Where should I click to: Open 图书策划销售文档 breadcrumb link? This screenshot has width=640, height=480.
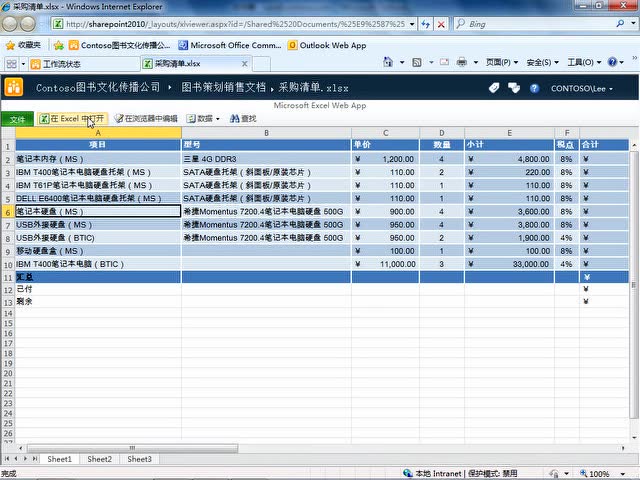(224, 88)
